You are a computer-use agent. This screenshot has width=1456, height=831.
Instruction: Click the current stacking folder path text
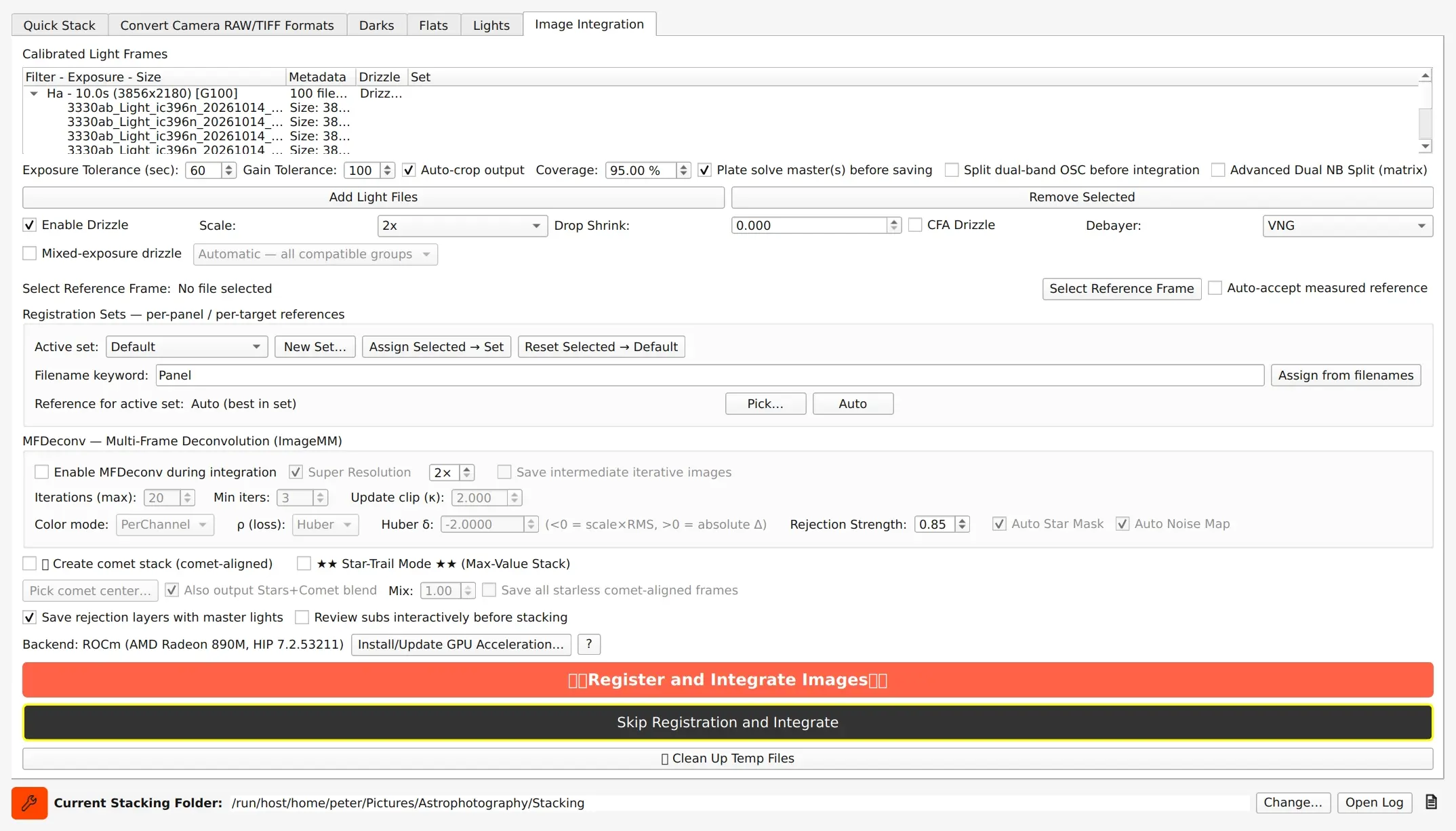point(408,803)
